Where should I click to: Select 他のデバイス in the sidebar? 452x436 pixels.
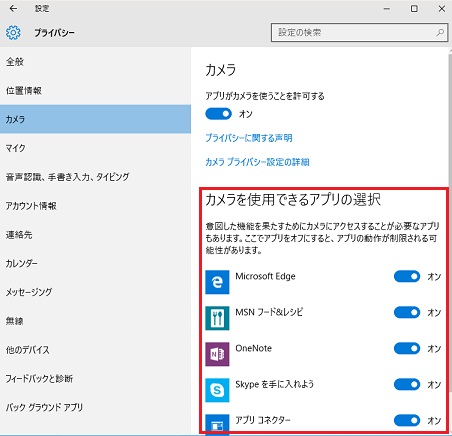95,350
